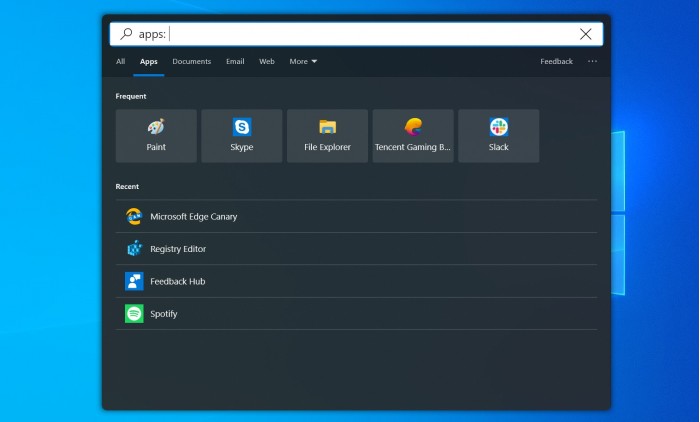The height and width of the screenshot is (422, 700).
Task: Expand the More filter dropdown
Action: click(x=303, y=62)
